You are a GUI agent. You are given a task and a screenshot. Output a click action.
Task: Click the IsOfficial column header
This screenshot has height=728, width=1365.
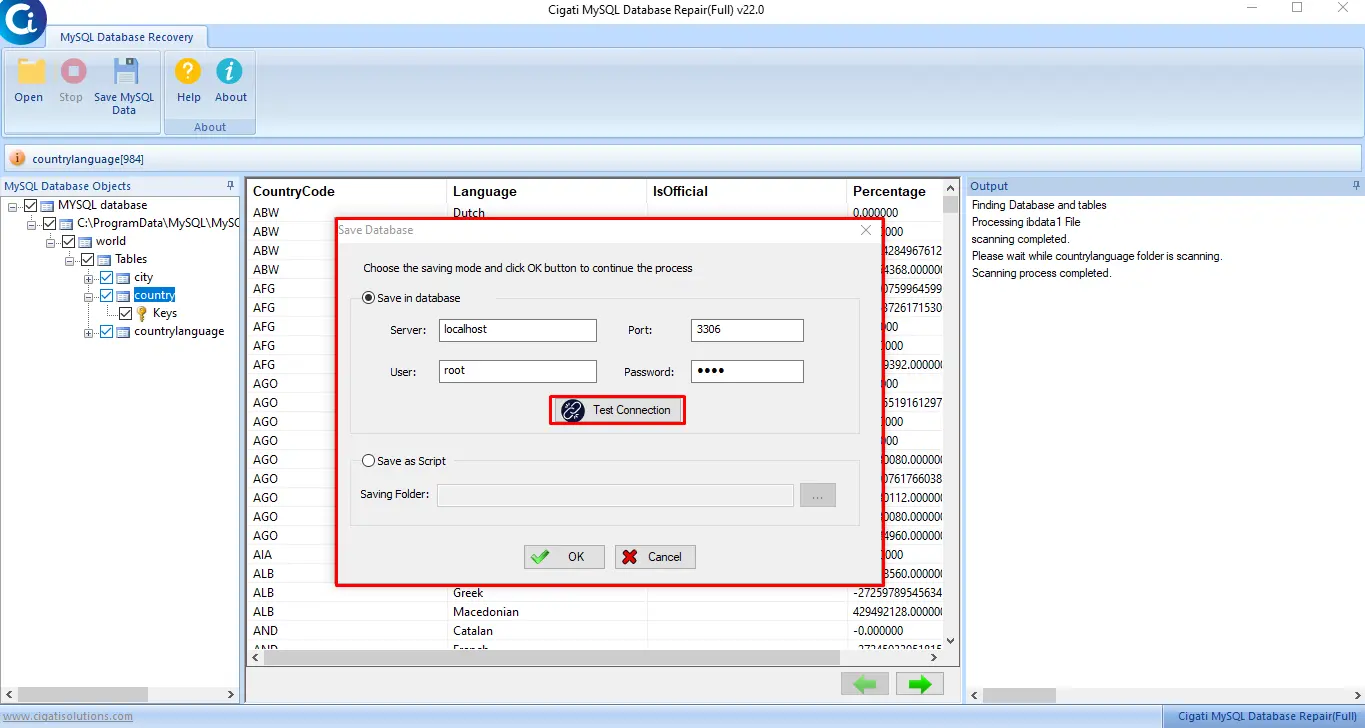747,191
